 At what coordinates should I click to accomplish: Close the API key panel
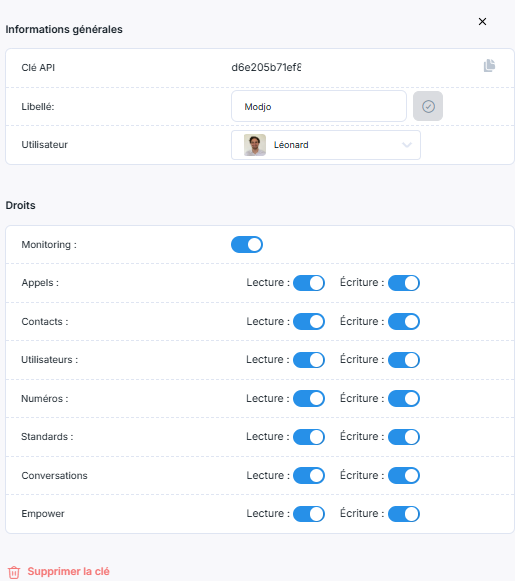[x=482, y=21]
